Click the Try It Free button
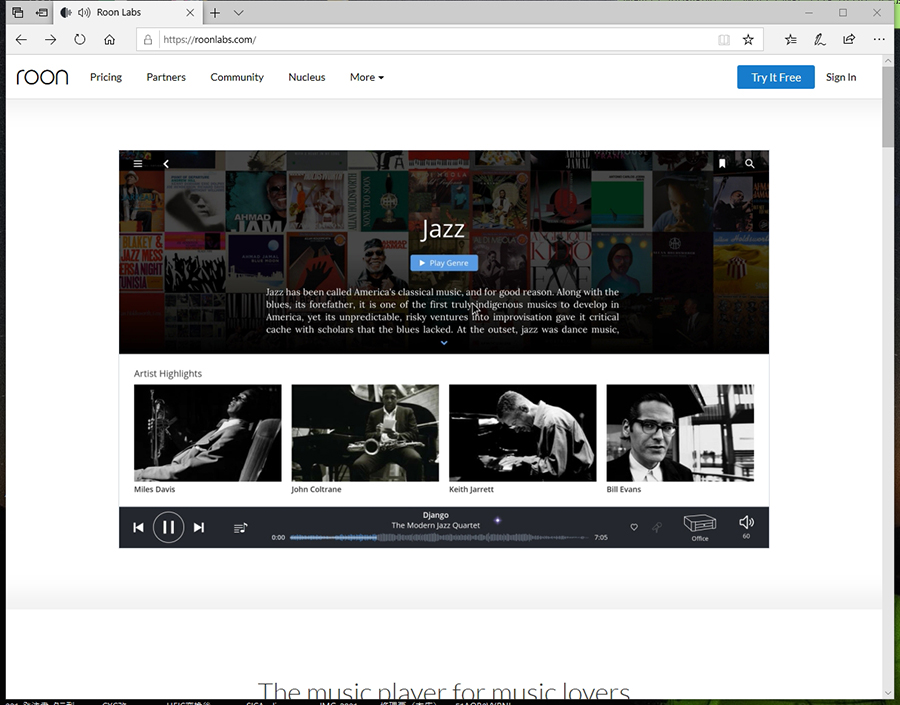Viewport: 900px width, 705px height. coord(776,77)
